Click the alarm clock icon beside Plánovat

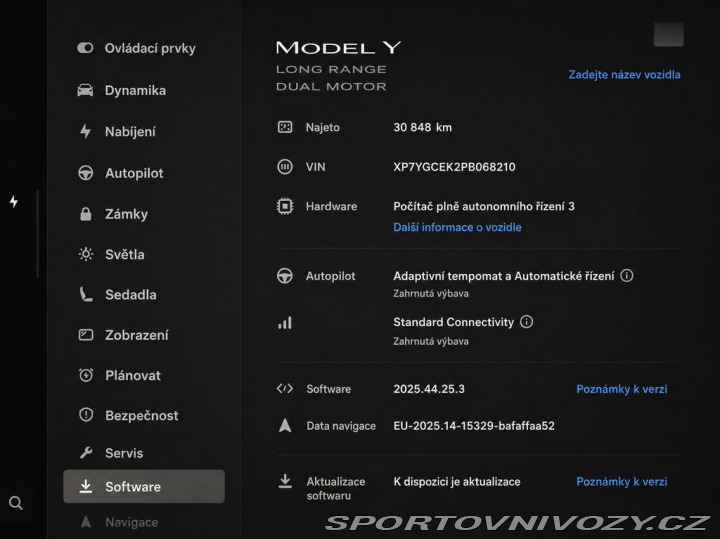[x=85, y=375]
